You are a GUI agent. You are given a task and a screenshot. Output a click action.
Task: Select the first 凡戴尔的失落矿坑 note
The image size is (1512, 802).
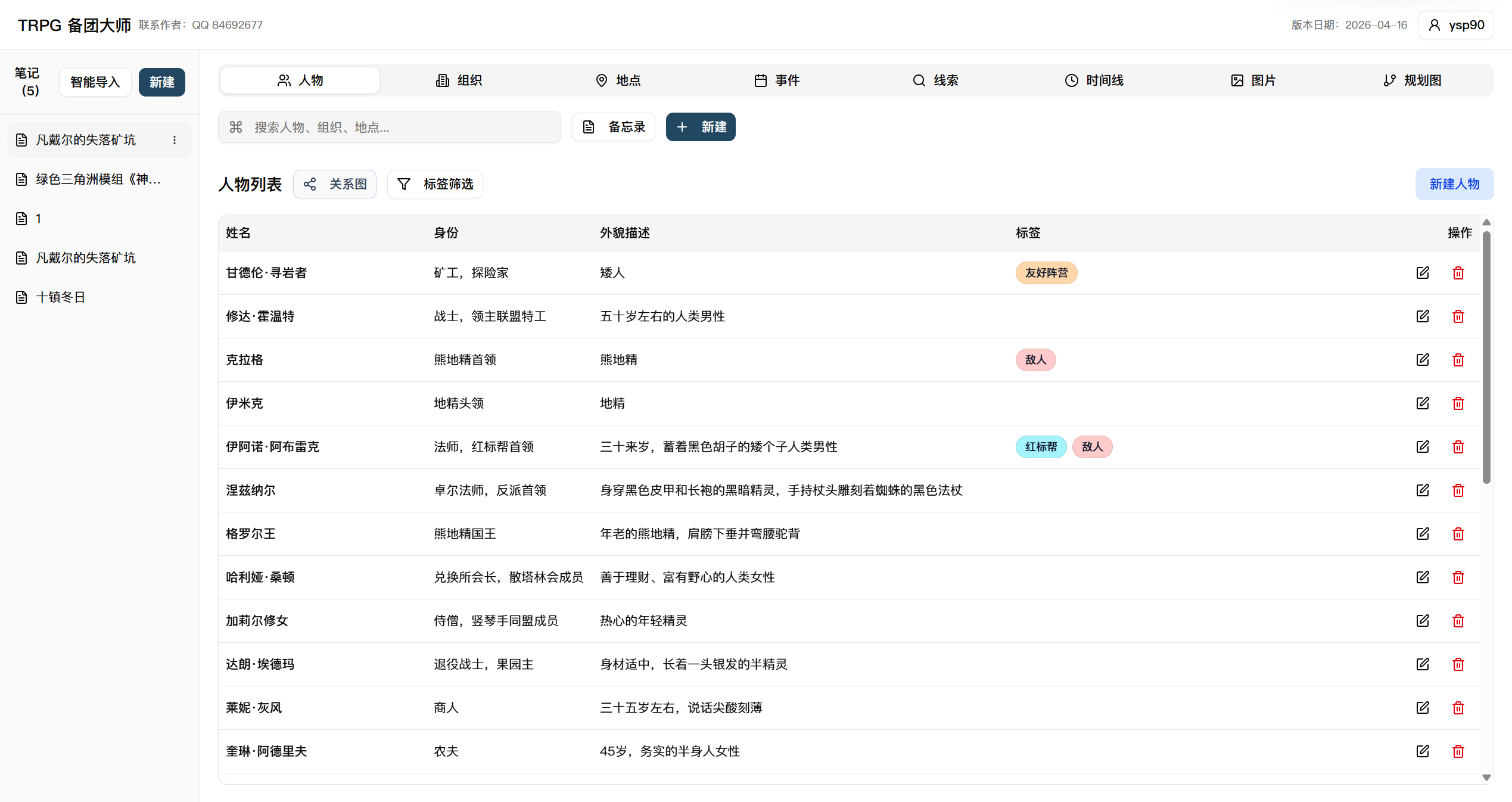coord(99,140)
